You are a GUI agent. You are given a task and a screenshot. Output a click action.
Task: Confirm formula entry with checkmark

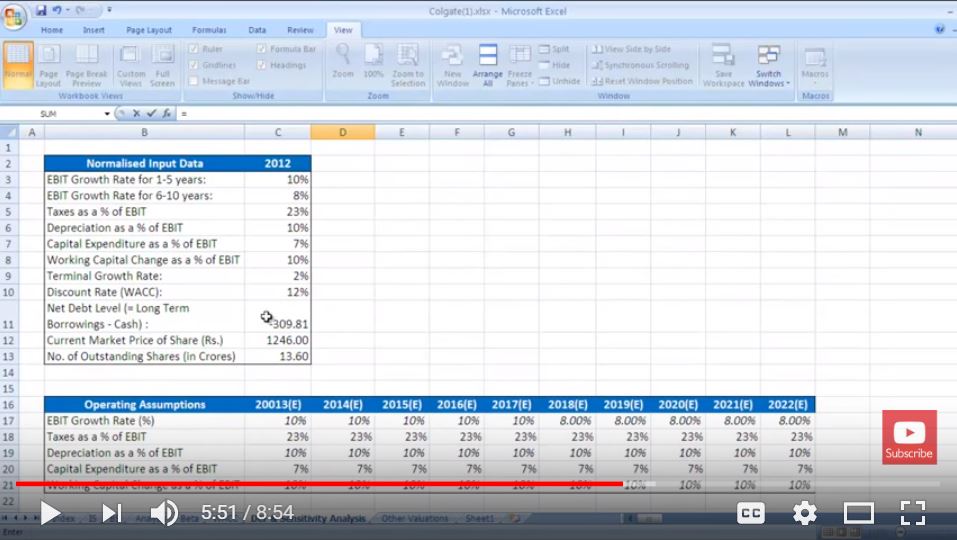pos(151,113)
